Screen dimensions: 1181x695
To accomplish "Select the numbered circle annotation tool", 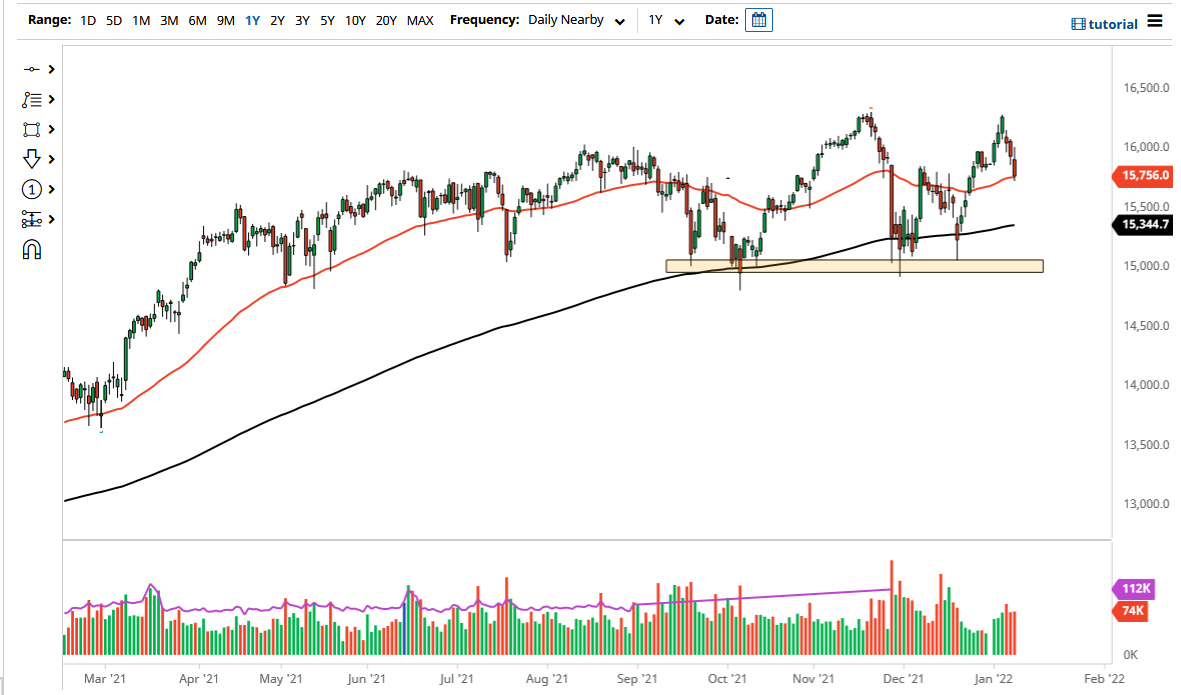I will point(32,189).
